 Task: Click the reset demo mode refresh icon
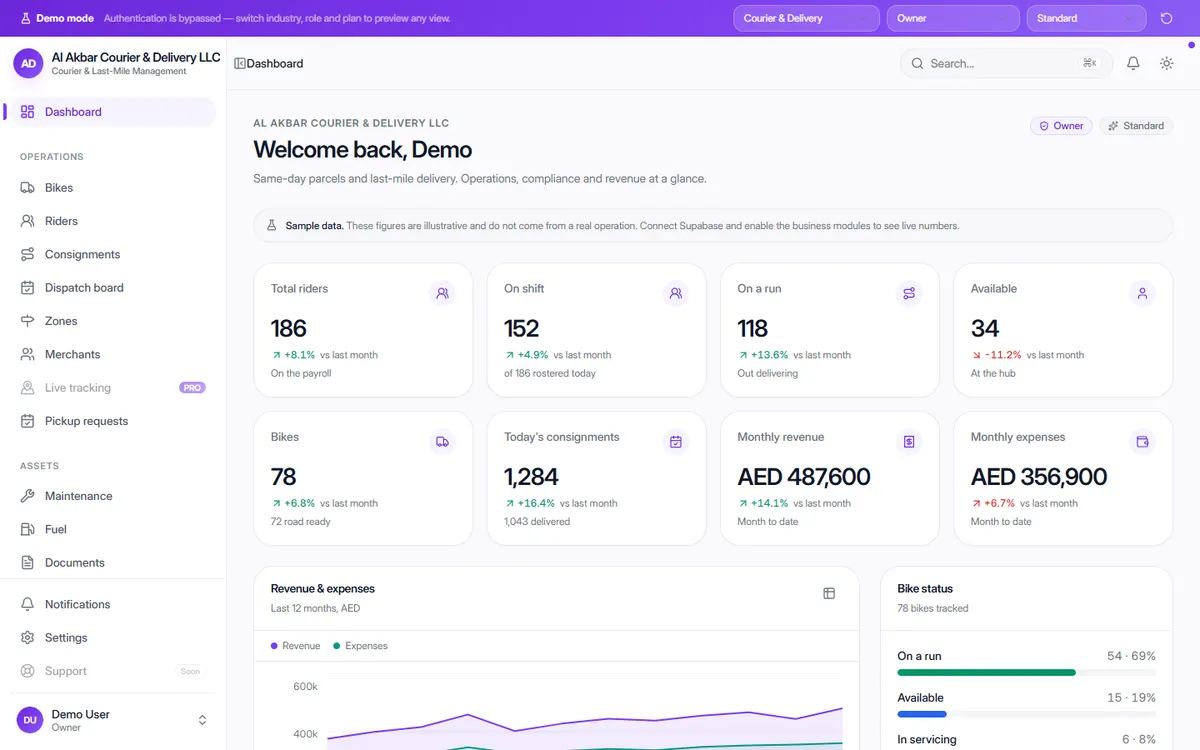click(1166, 18)
